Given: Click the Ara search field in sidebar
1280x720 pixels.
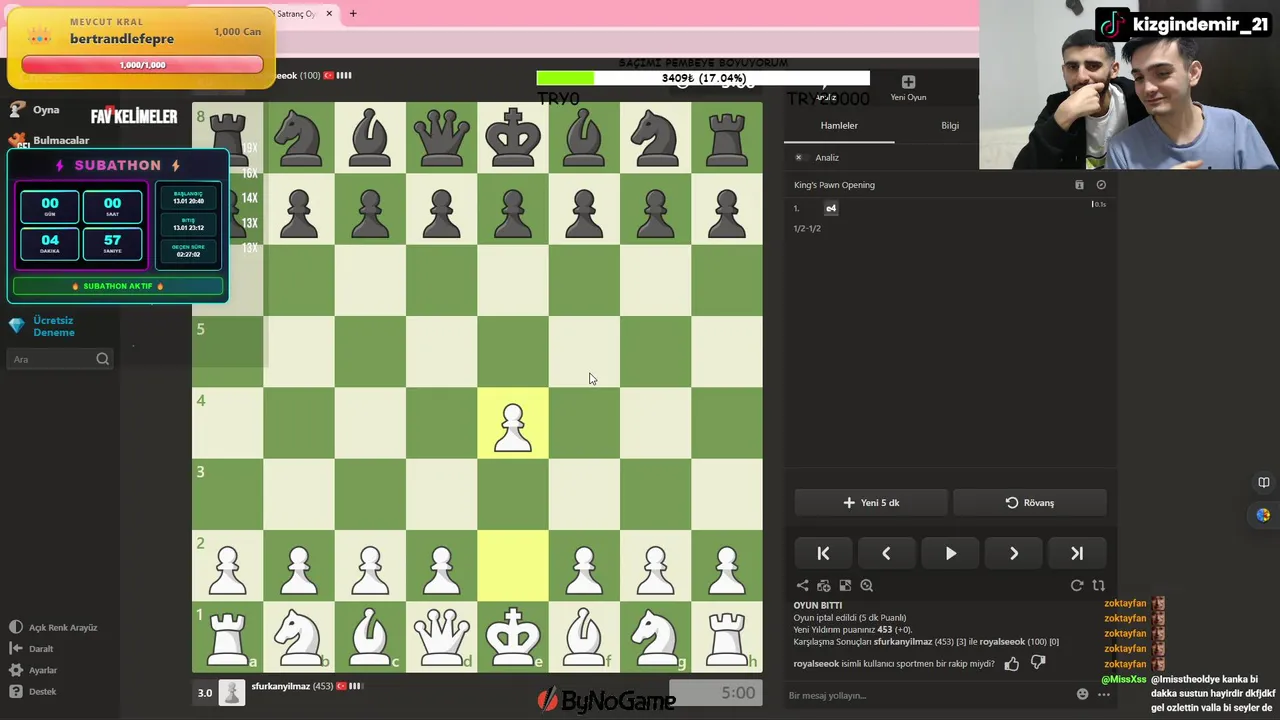Looking at the screenshot, I should point(60,359).
